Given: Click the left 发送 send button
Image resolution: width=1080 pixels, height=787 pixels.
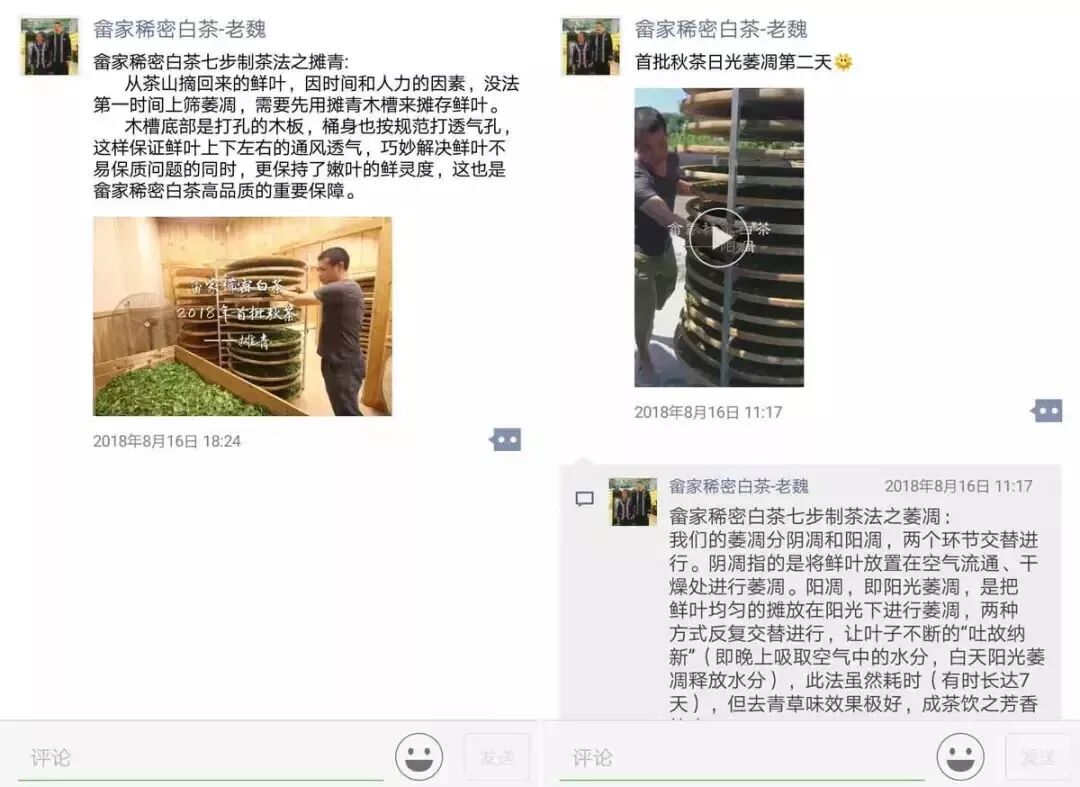Looking at the screenshot, I should [497, 757].
